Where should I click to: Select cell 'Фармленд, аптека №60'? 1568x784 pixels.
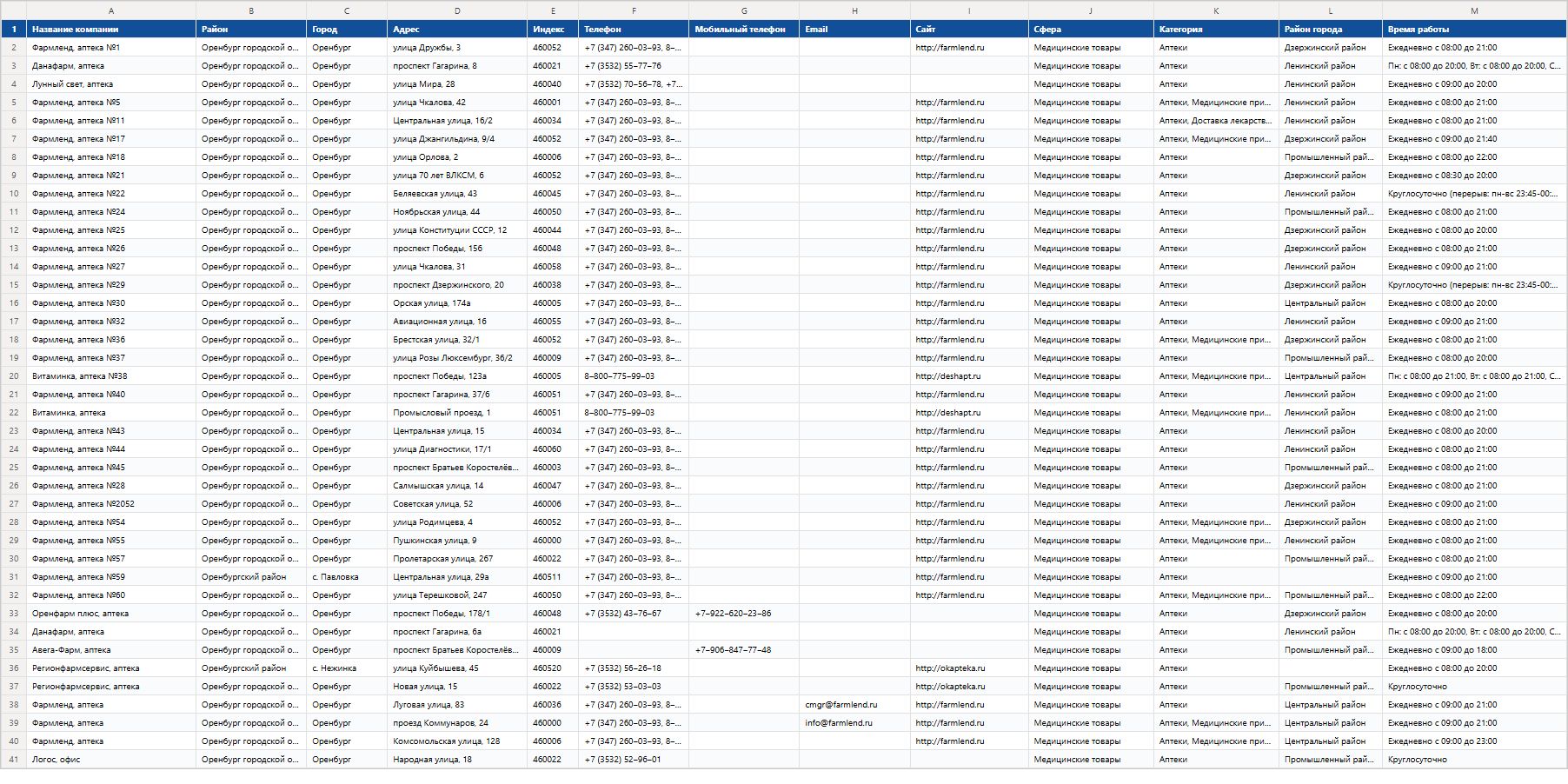coord(111,595)
